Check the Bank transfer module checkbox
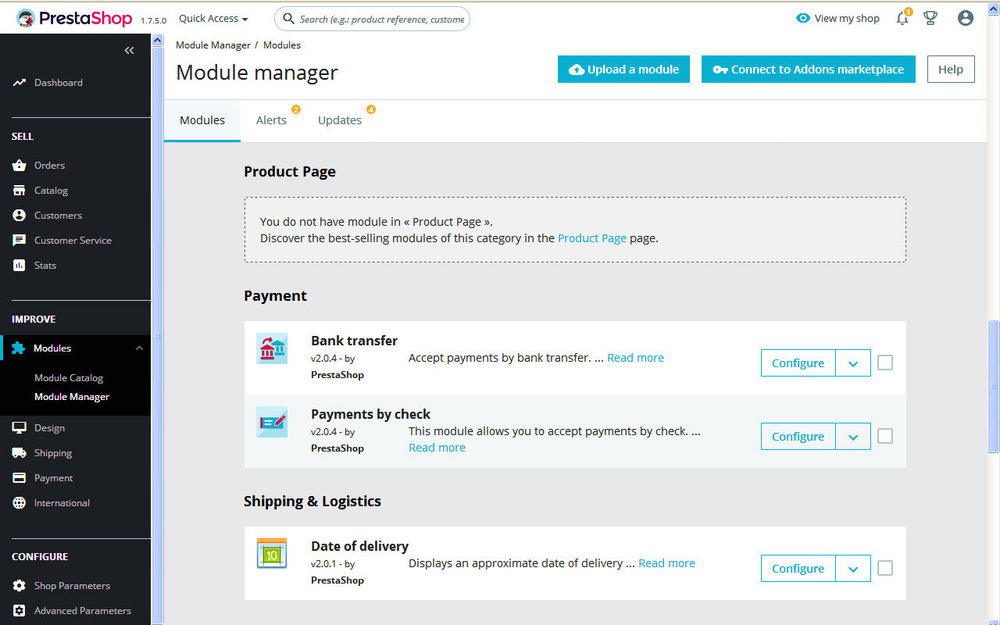1000x625 pixels. coord(885,363)
